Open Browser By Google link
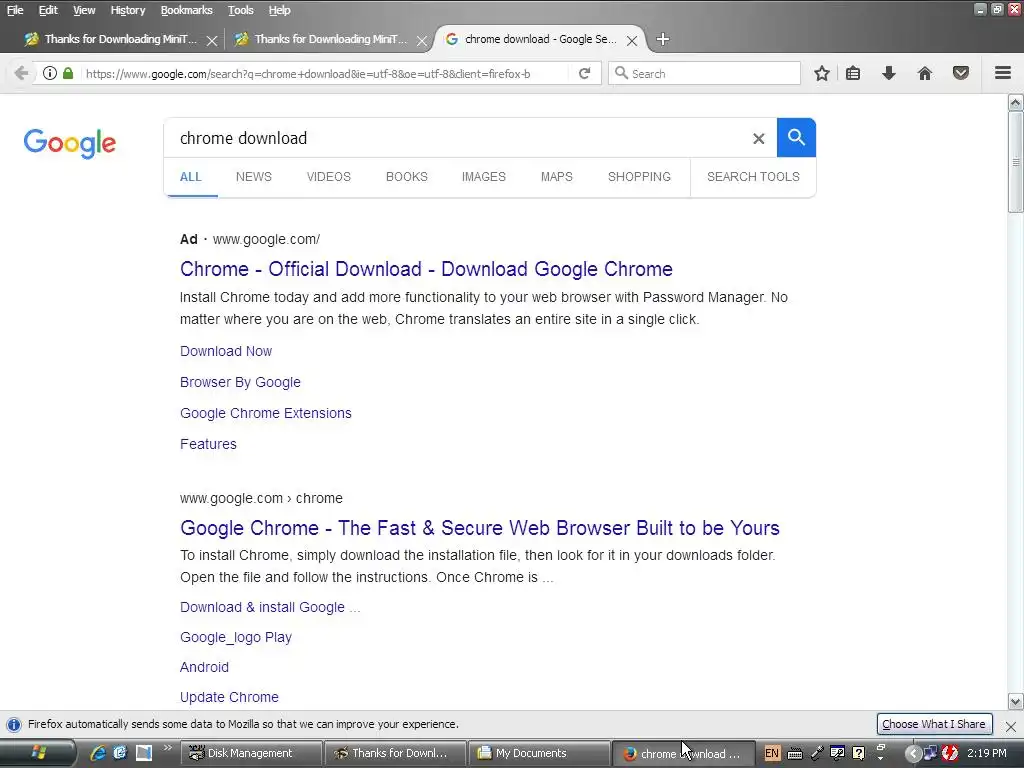1024x768 pixels. (x=240, y=382)
